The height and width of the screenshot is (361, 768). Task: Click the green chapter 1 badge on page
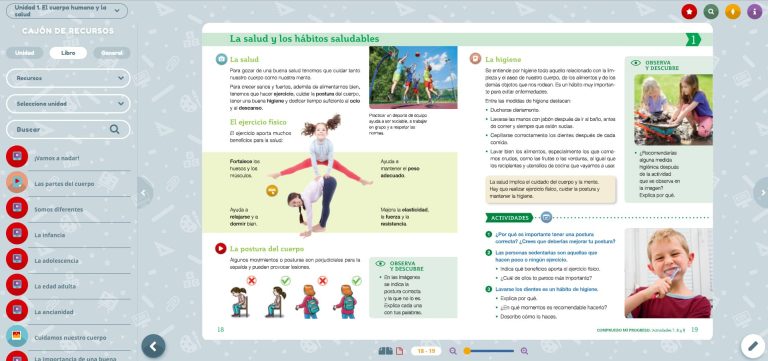coord(693,40)
